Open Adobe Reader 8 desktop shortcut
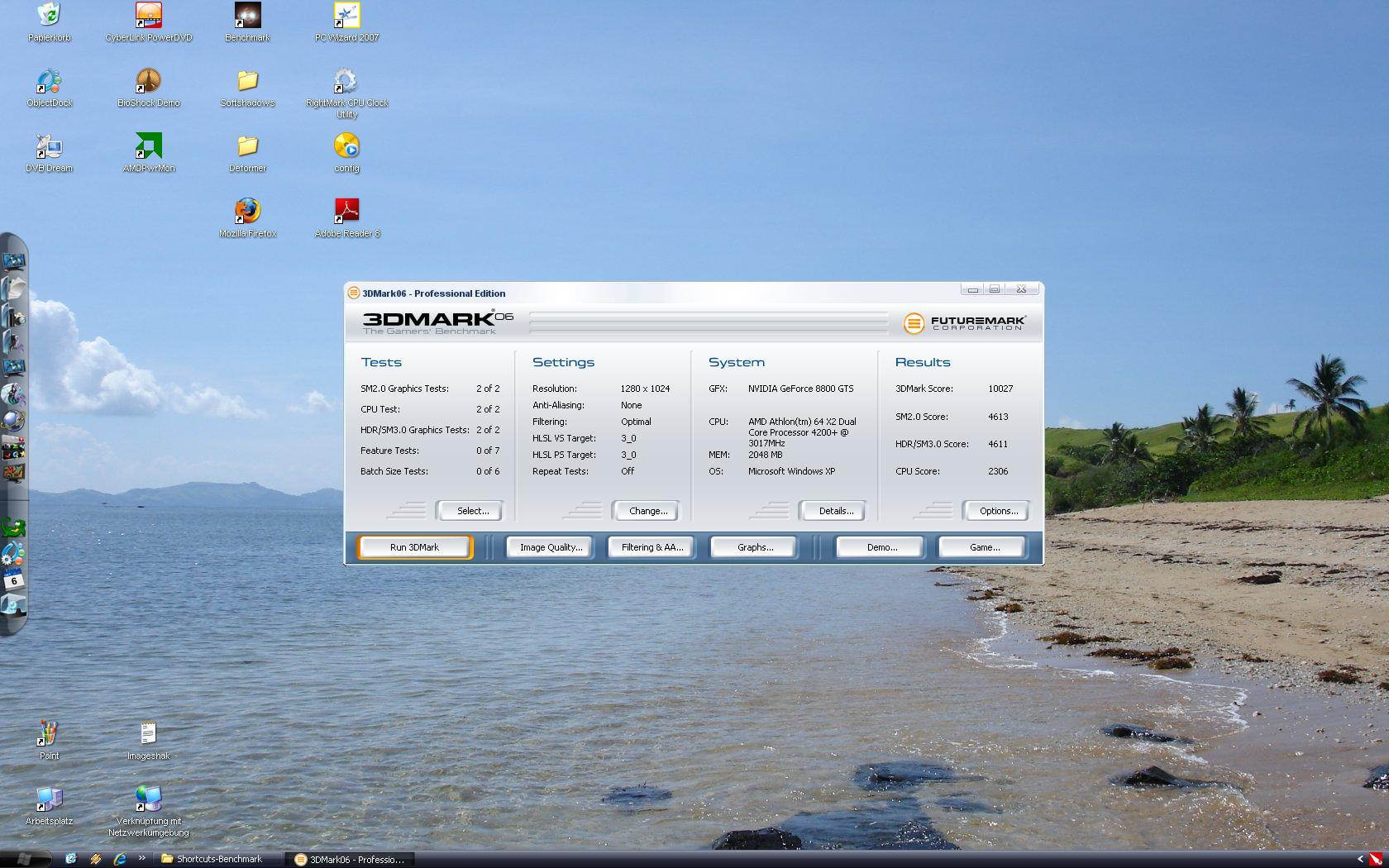This screenshot has height=868, width=1389. pos(346,218)
